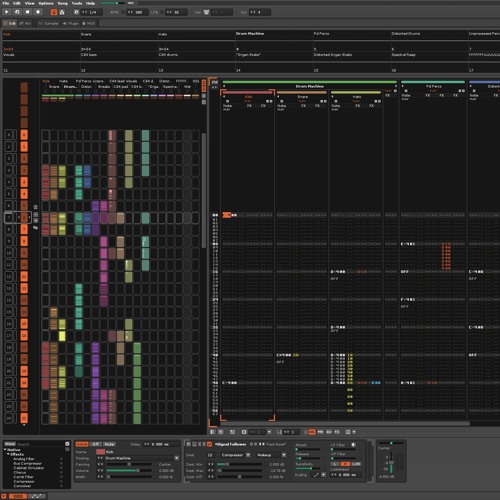
Task: Click the octave field showing 4
Action: pos(260,12)
